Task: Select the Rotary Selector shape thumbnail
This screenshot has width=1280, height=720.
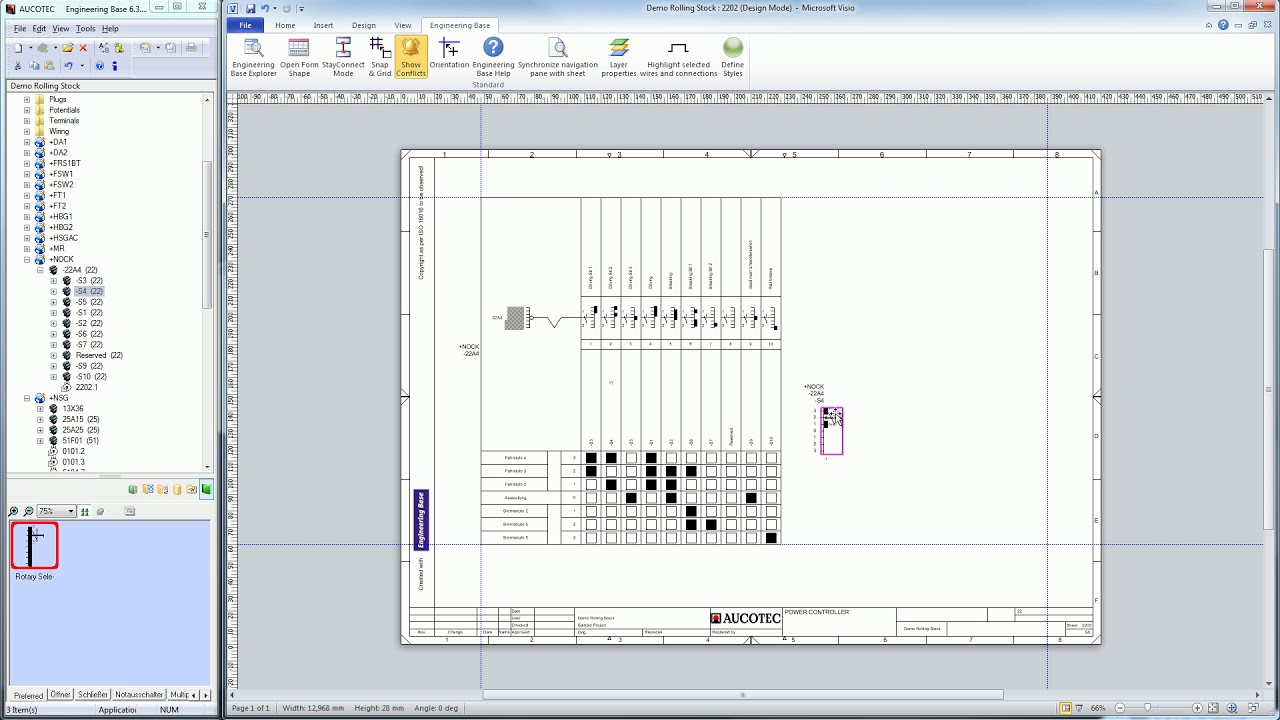Action: tap(34, 546)
